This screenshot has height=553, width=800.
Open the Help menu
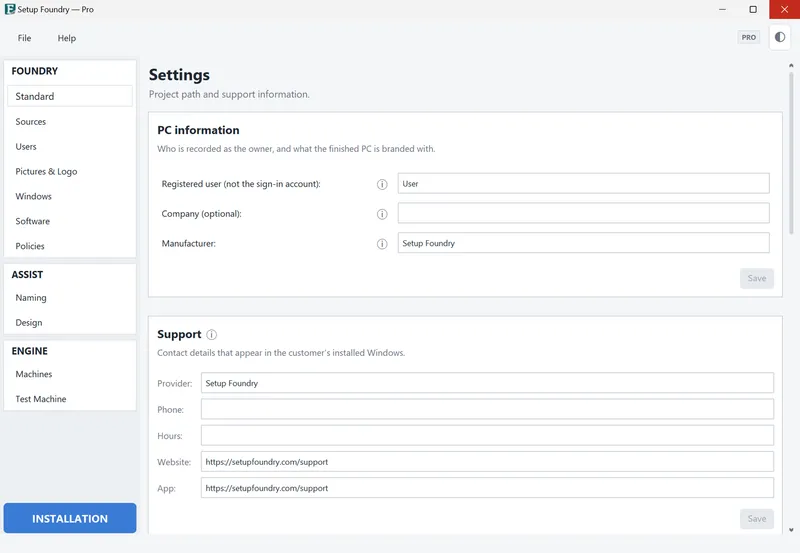coord(67,38)
